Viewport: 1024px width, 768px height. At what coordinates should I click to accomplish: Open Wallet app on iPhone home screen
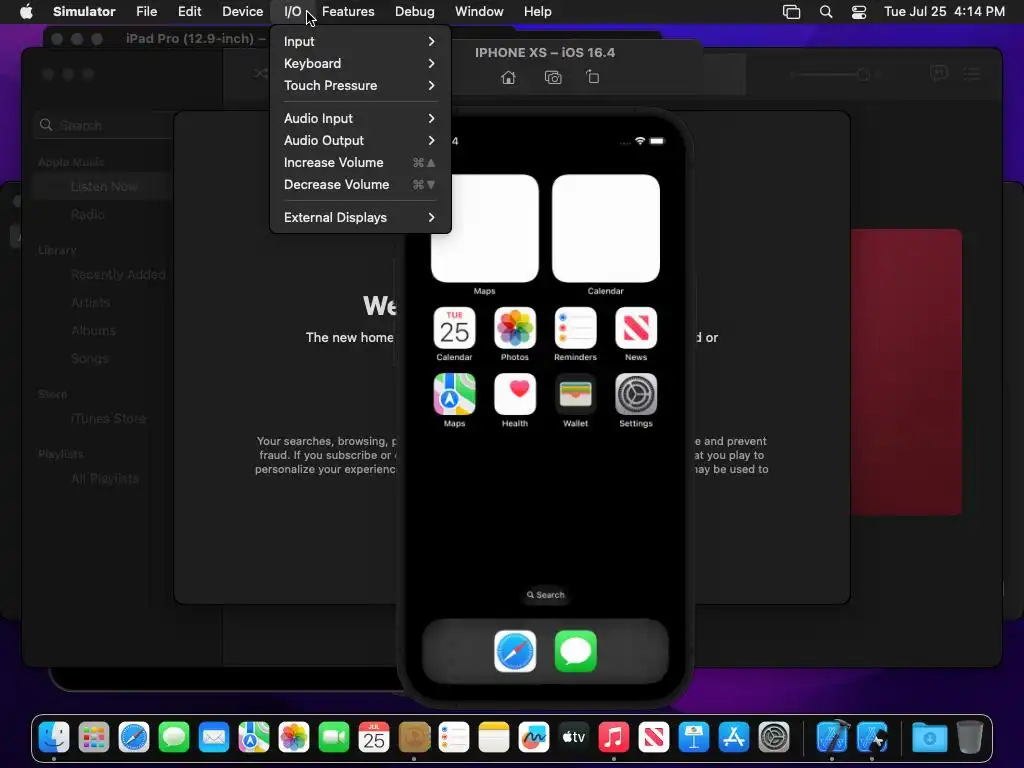coord(575,394)
